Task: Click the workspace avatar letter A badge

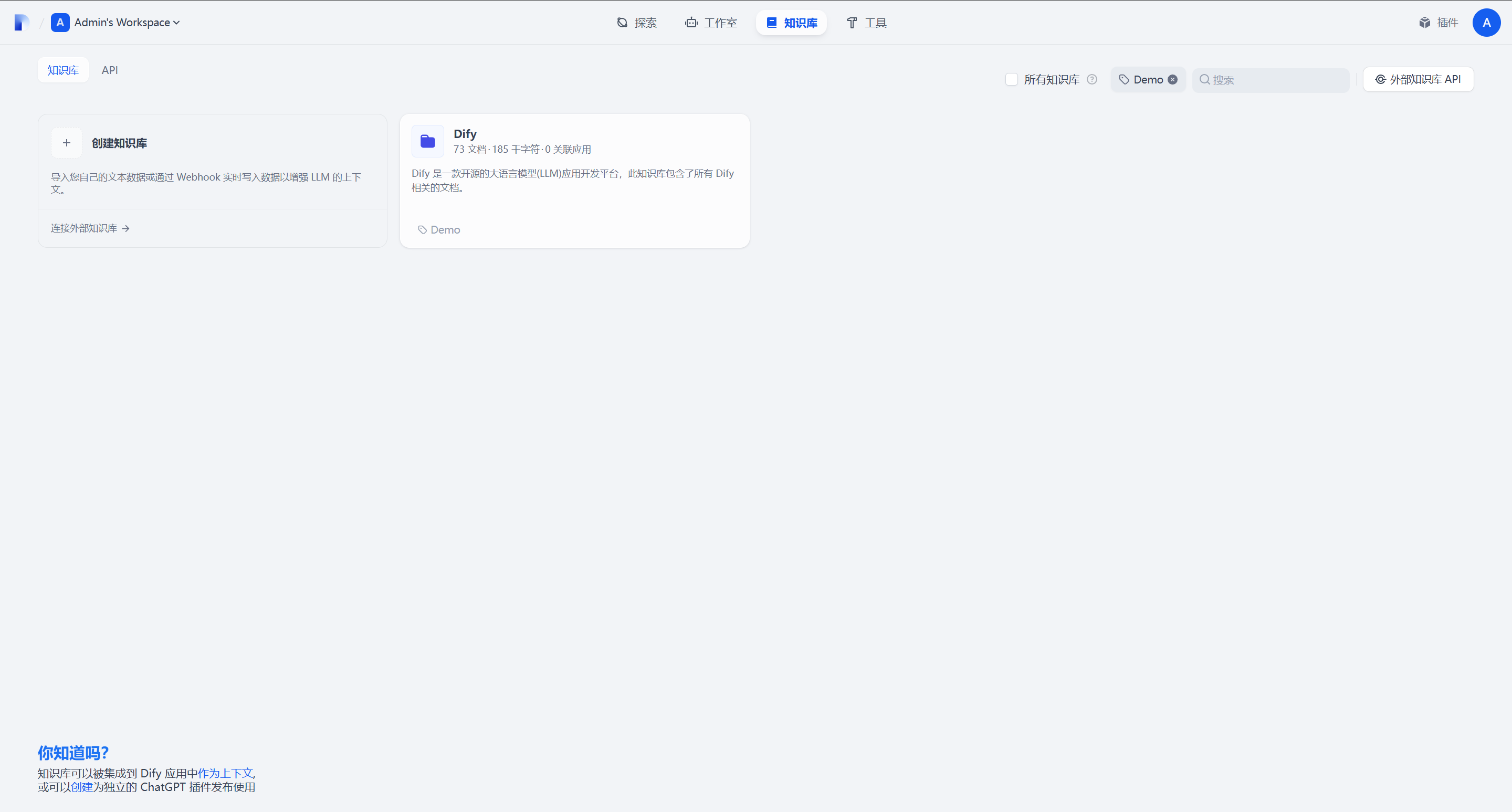Action: pos(60,22)
